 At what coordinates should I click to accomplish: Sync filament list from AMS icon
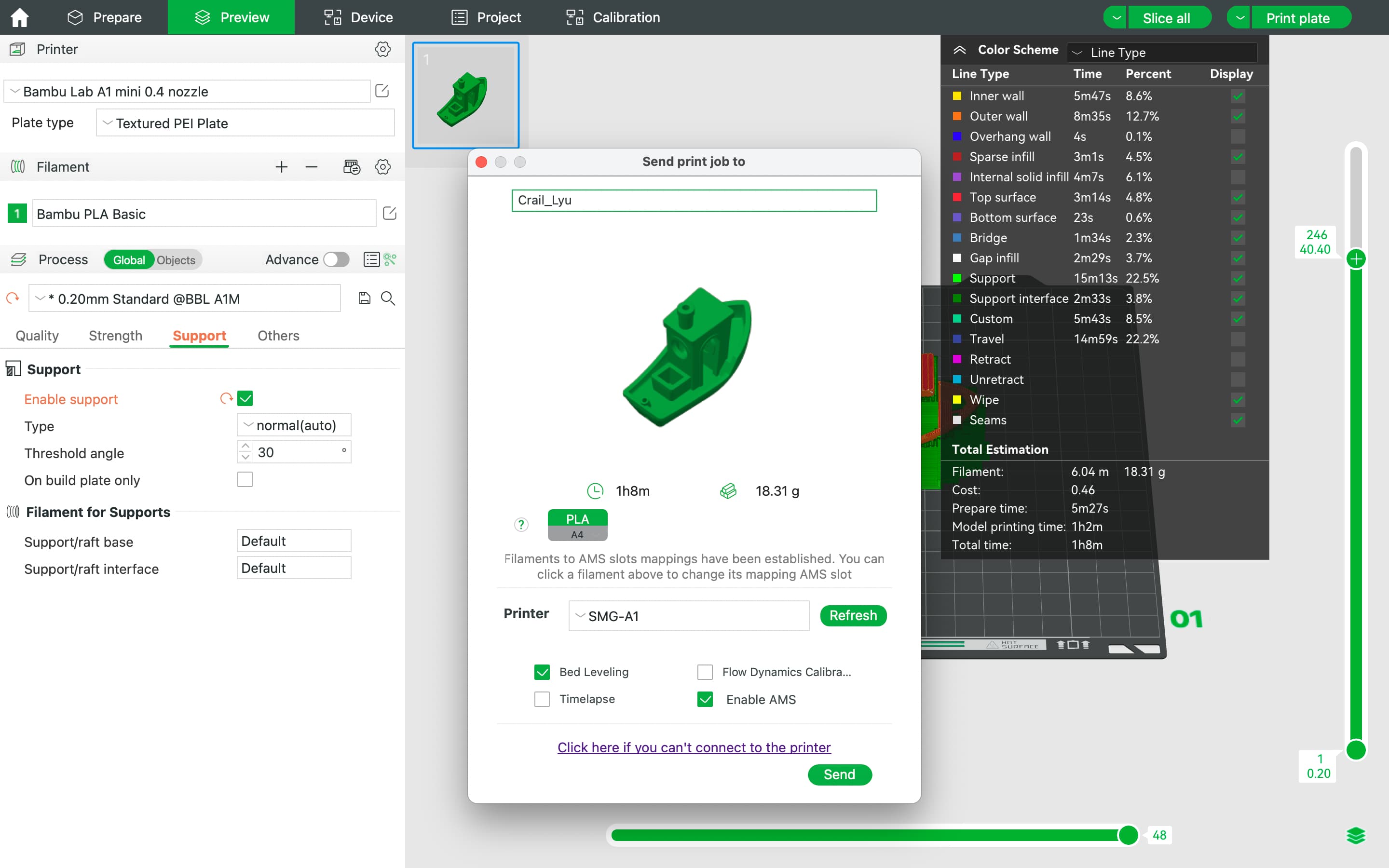pyautogui.click(x=351, y=167)
